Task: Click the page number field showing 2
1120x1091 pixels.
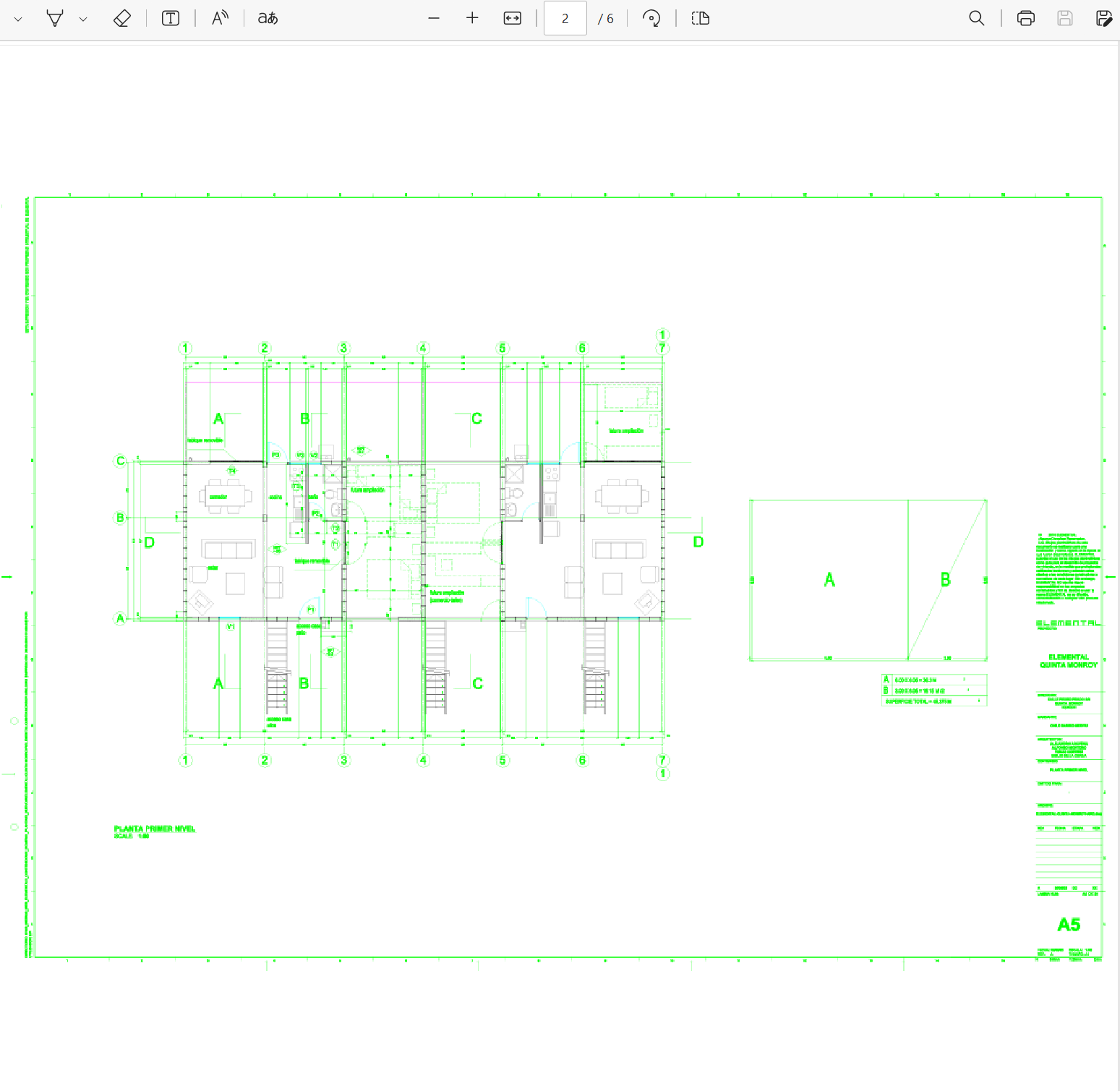Action: (x=565, y=18)
